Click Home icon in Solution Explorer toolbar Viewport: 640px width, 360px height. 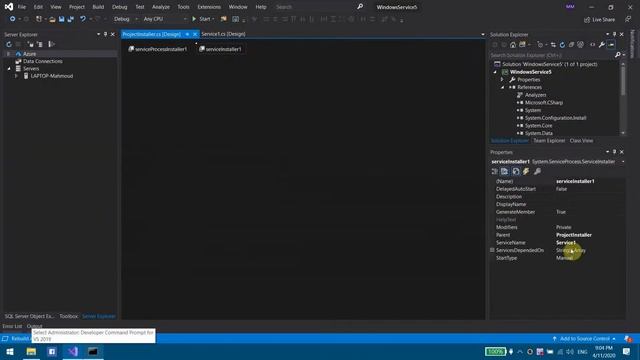point(513,44)
